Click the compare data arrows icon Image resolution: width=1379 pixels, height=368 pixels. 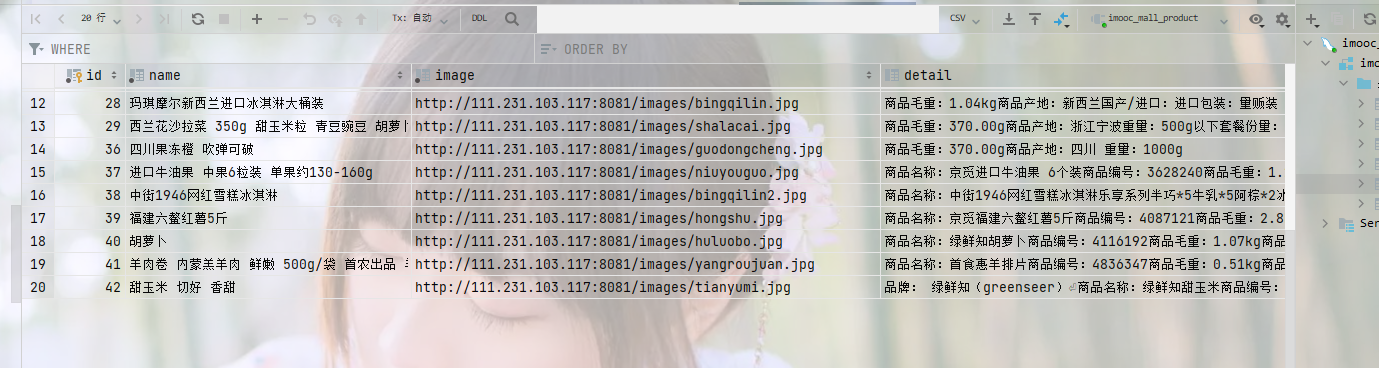point(1061,19)
